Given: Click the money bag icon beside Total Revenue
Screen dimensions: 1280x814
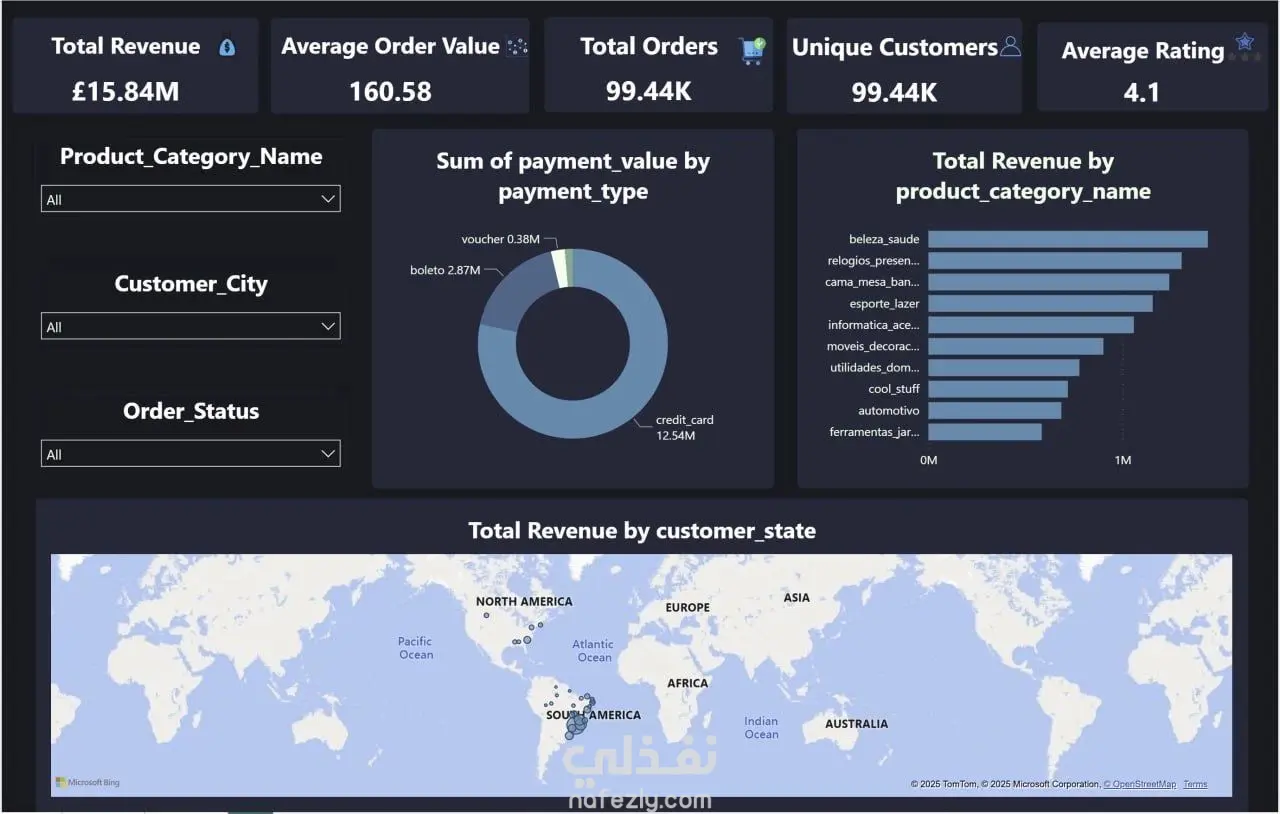Looking at the screenshot, I should pyautogui.click(x=227, y=47).
